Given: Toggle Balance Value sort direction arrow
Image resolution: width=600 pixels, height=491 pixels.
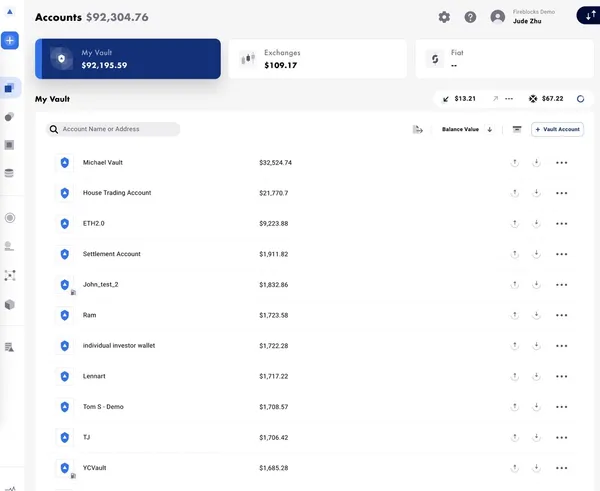Looking at the screenshot, I should click(490, 129).
